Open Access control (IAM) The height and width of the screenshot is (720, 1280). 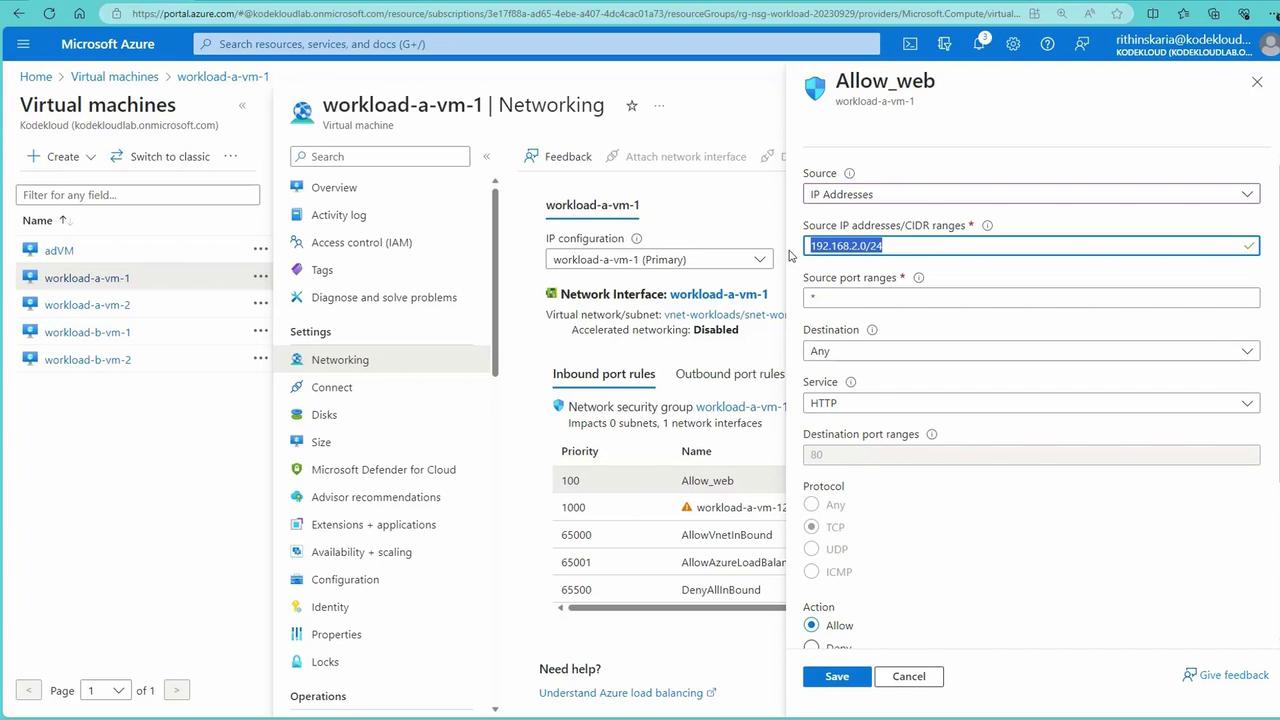362,242
